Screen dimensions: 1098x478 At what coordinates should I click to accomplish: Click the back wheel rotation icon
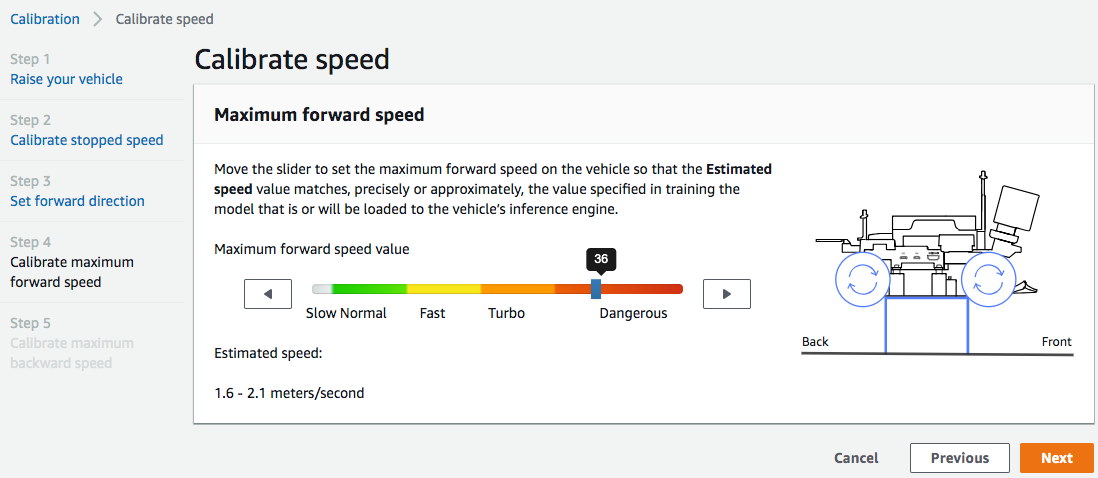click(857, 279)
